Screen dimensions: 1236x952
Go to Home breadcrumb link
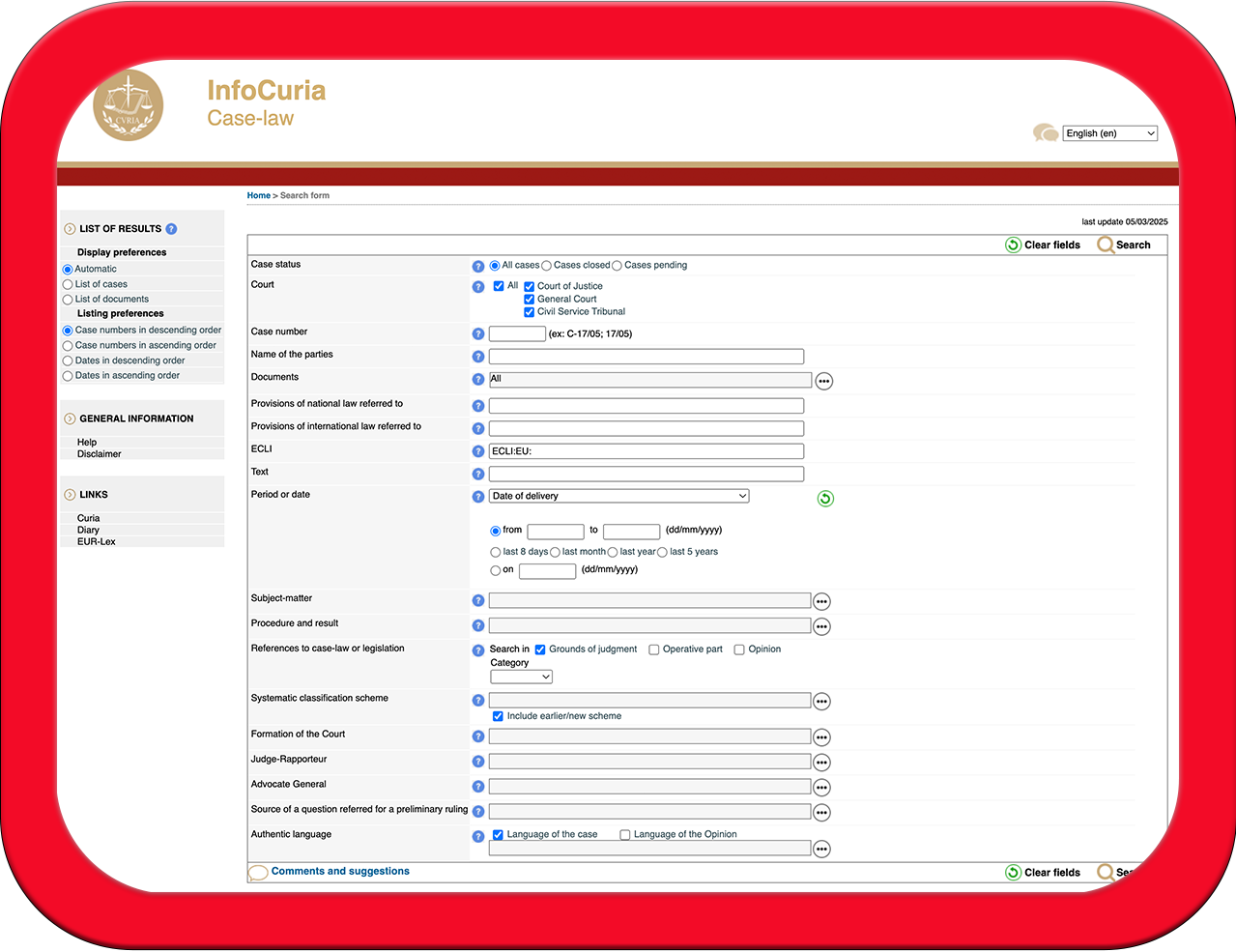(258, 195)
